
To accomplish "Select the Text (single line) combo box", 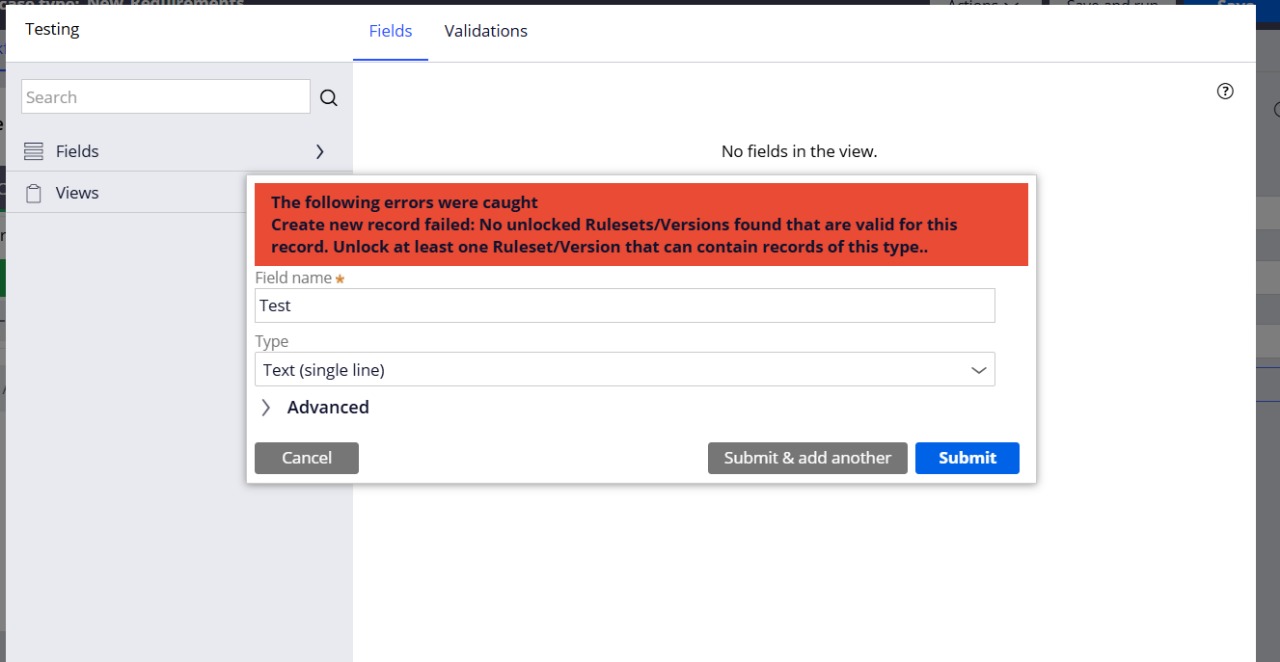I will tap(610, 370).
